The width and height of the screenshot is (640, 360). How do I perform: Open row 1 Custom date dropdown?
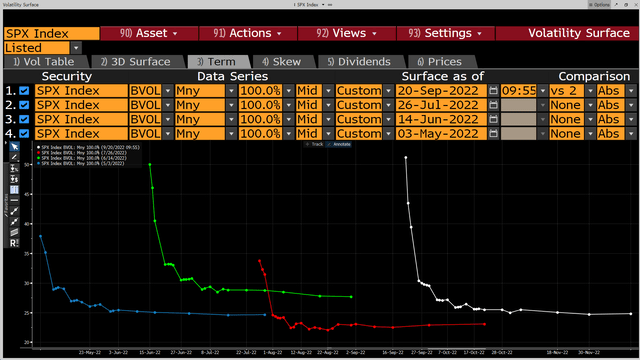click(x=389, y=91)
